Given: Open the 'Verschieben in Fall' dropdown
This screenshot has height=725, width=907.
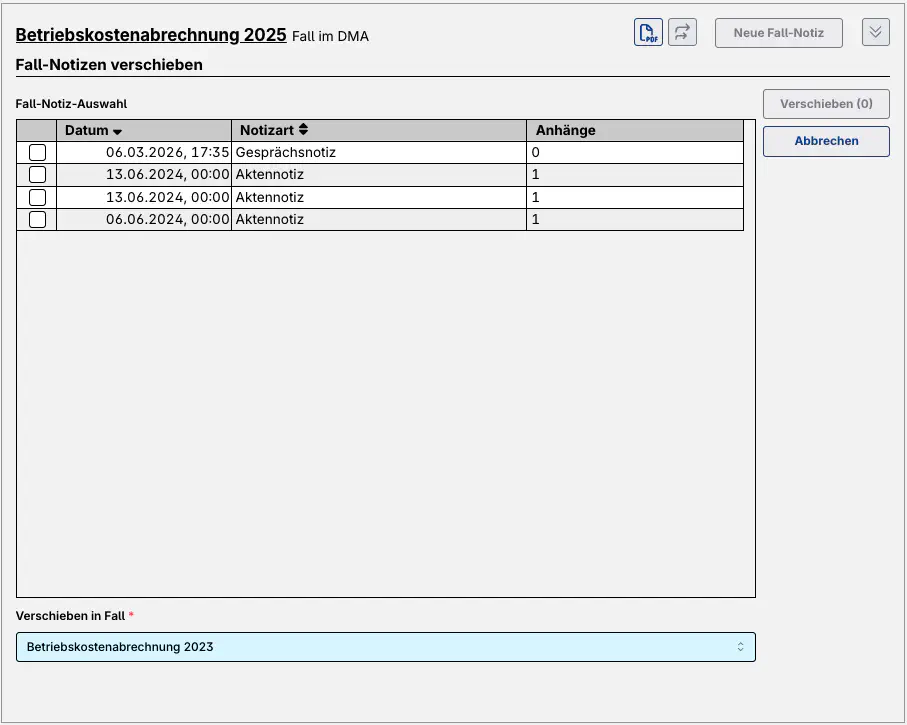Looking at the screenshot, I should [386, 647].
